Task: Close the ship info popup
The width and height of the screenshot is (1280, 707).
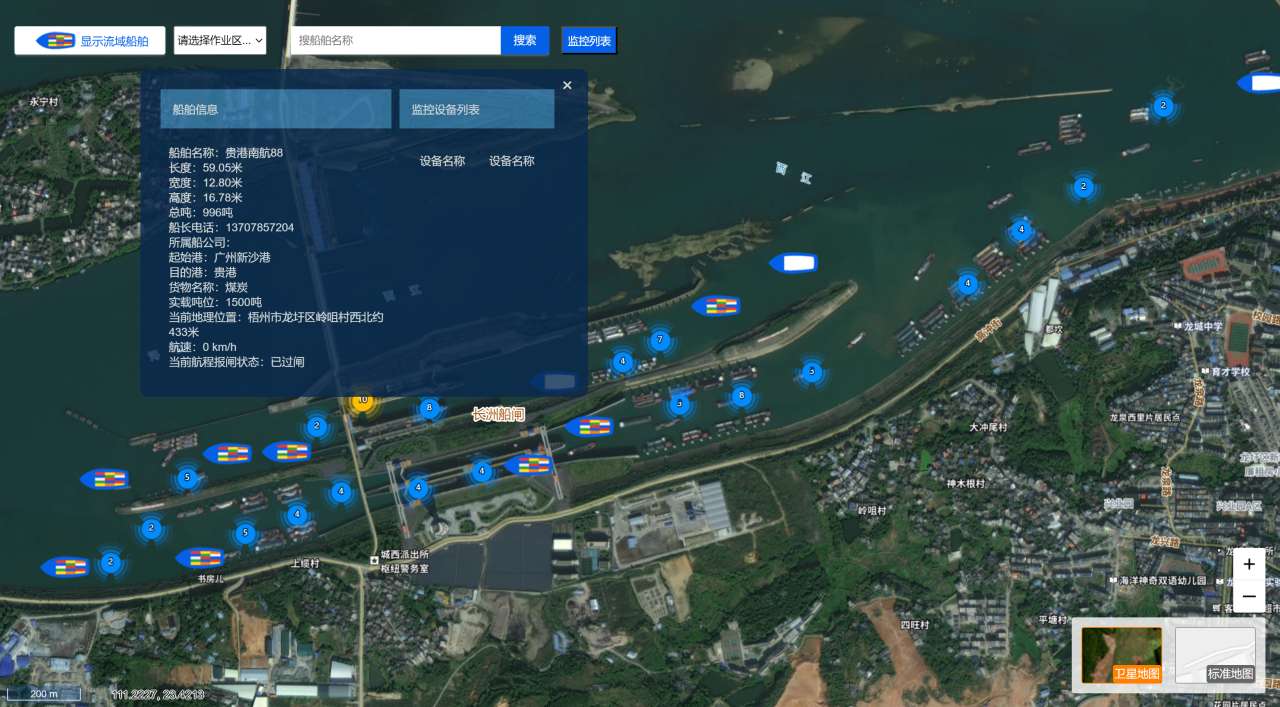Action: pos(567,86)
